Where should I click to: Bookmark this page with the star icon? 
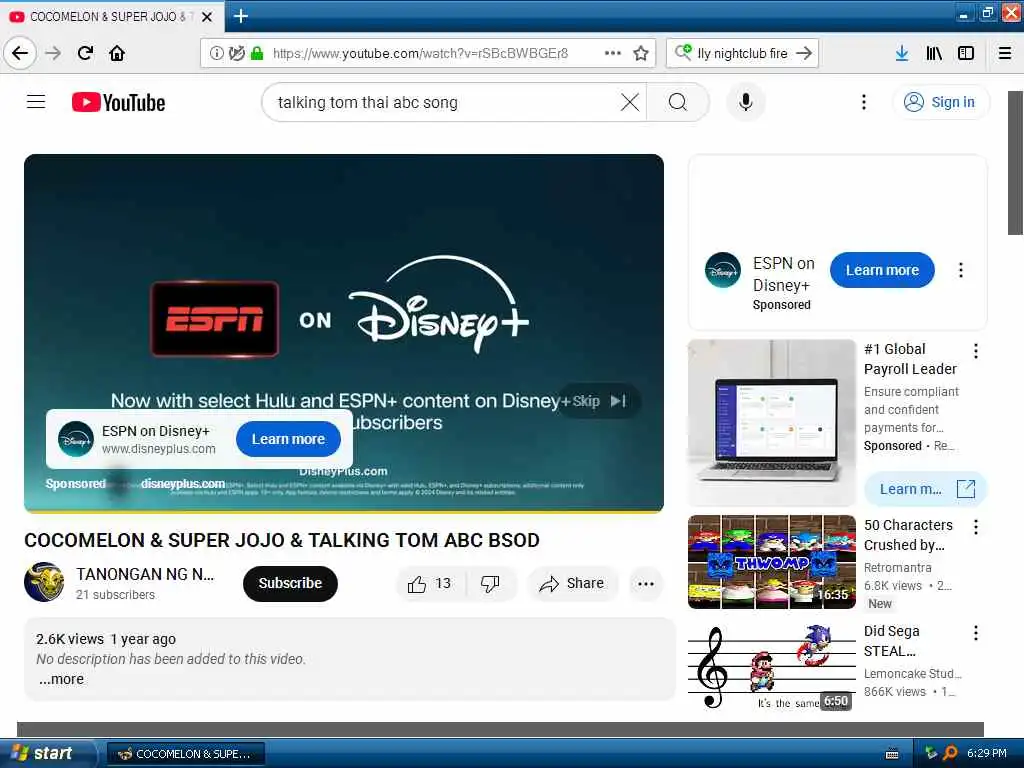point(641,53)
